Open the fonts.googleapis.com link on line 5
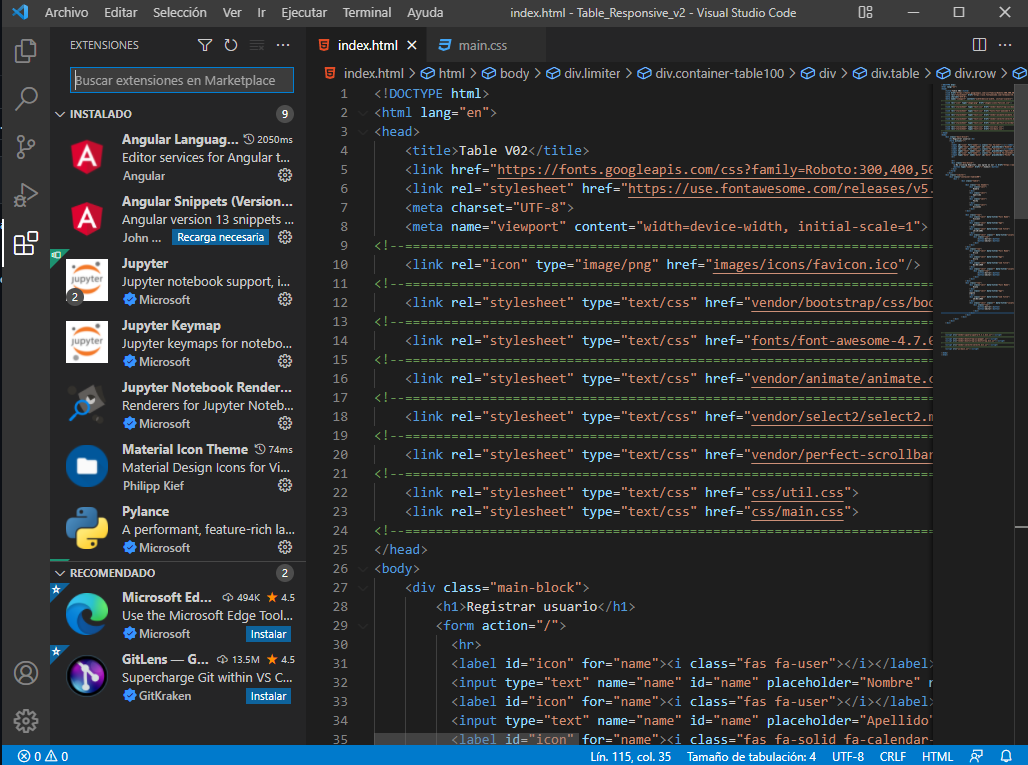This screenshot has width=1028, height=765. [715, 170]
